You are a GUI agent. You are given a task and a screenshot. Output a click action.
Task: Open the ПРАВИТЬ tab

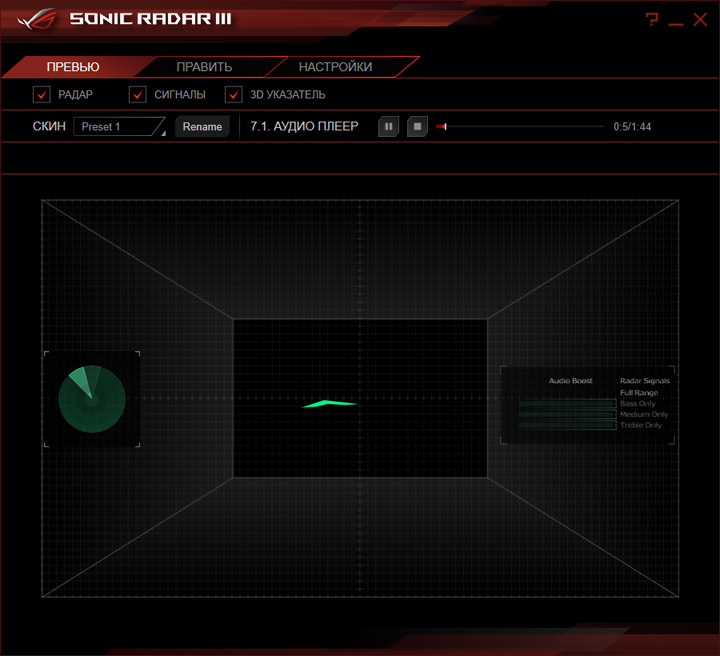tap(204, 67)
